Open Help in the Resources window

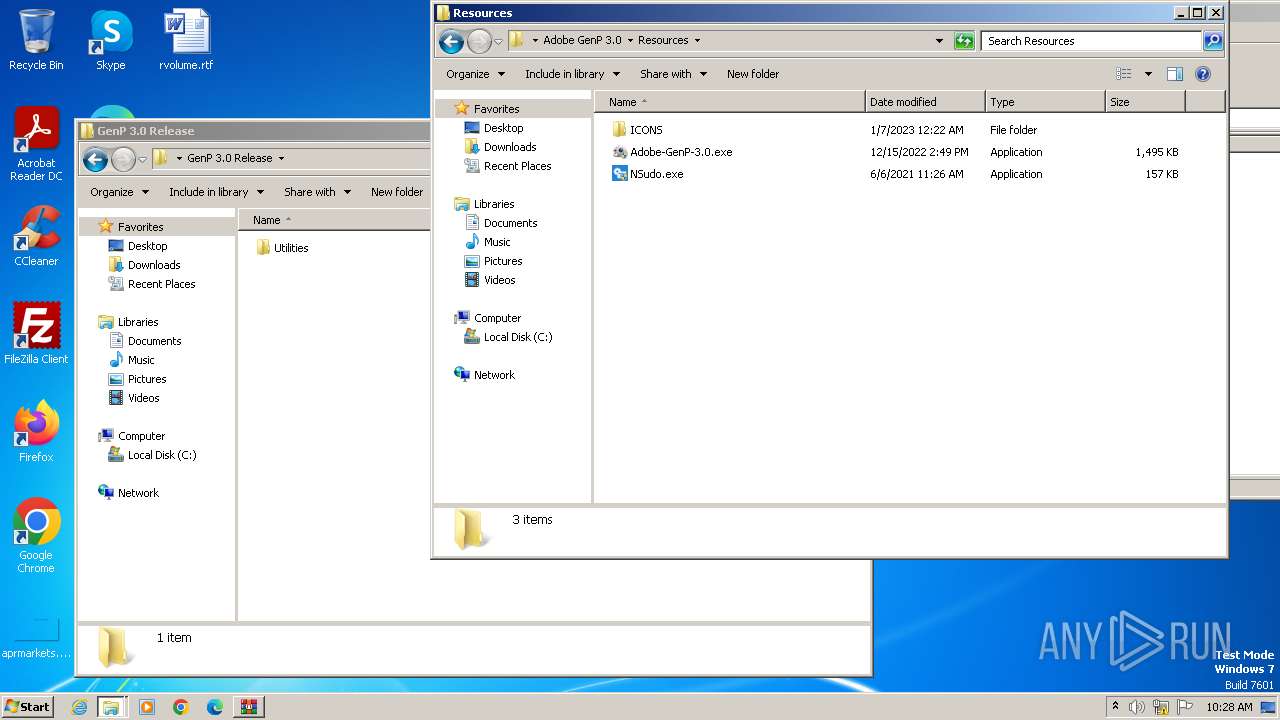pos(1203,74)
